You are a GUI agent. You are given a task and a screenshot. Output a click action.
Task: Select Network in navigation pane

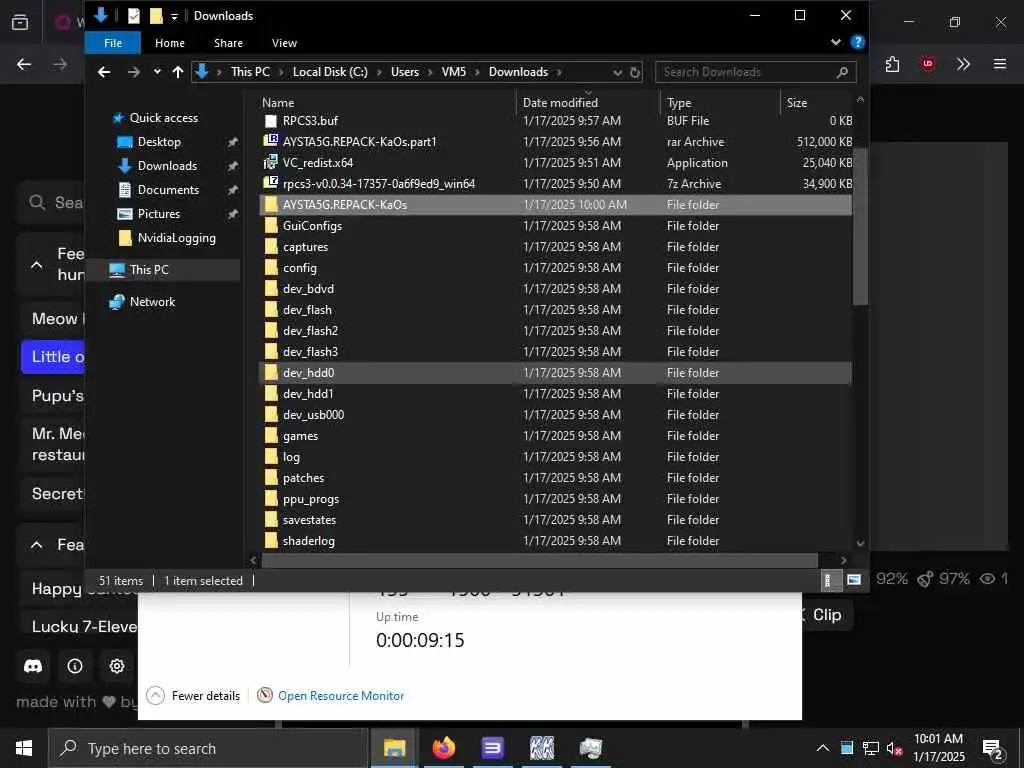tap(152, 302)
